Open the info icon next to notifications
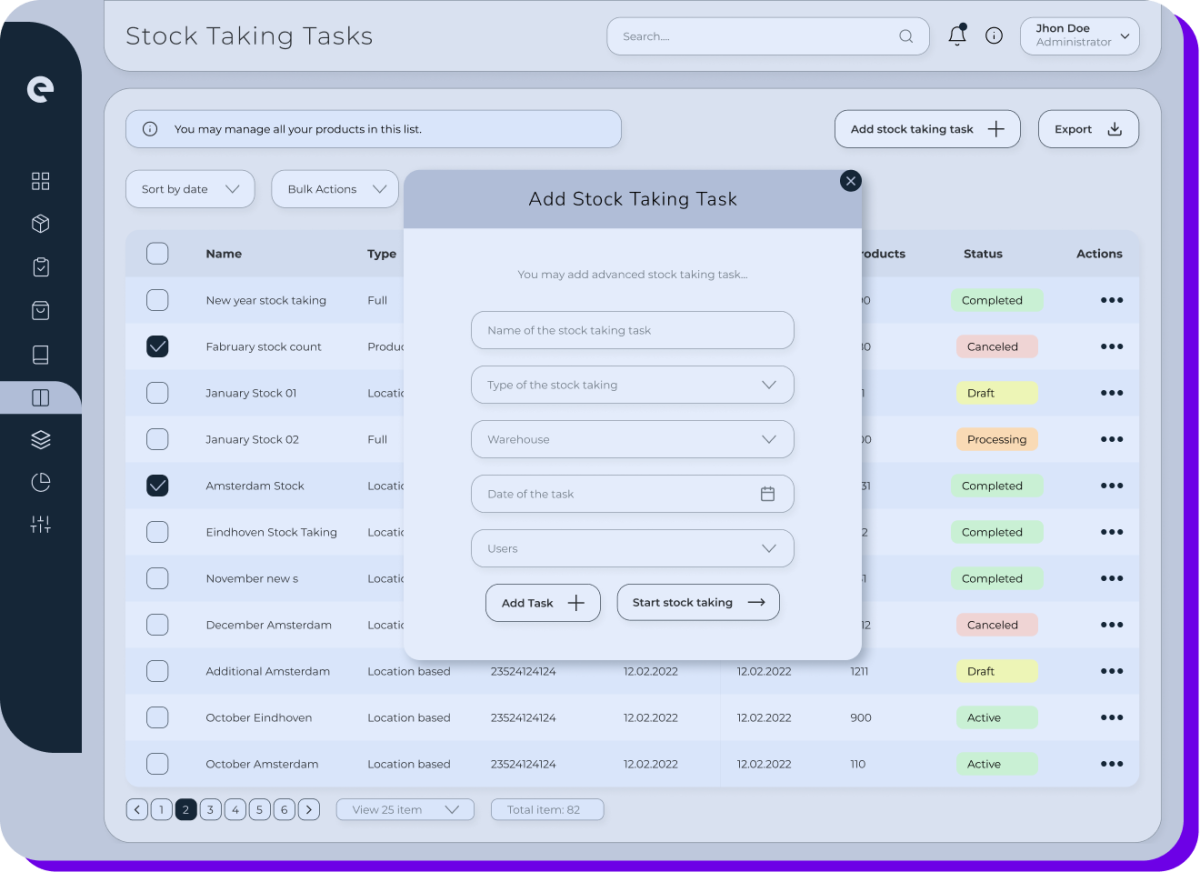Image resolution: width=1200 pixels, height=872 pixels. [993, 35]
